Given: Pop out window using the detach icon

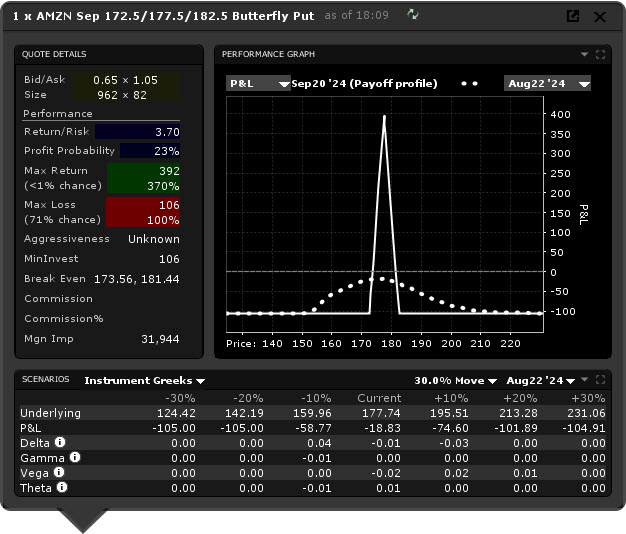Looking at the screenshot, I should 573,16.
